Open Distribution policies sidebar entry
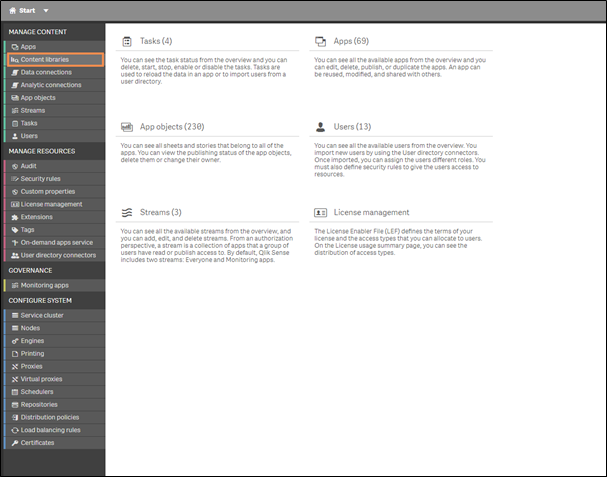Image resolution: width=607 pixels, height=477 pixels. tap(55, 418)
